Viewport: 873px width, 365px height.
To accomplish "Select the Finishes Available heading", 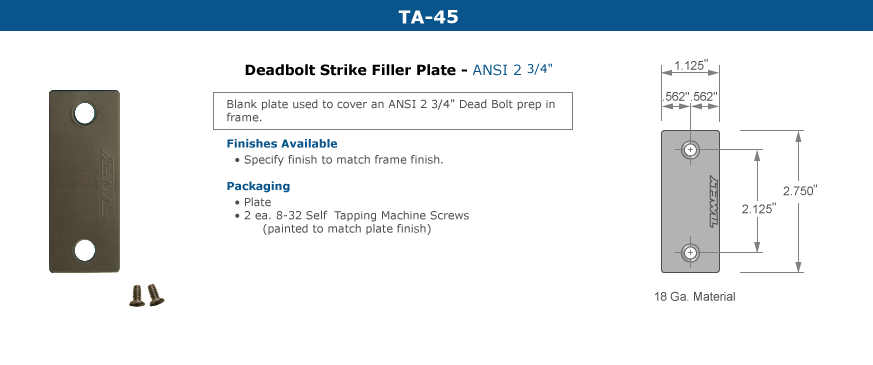I will 282,144.
